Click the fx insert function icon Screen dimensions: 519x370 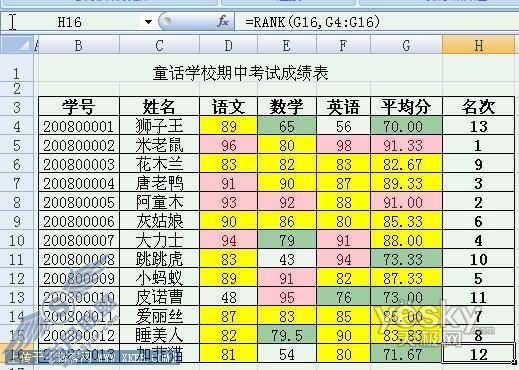point(223,22)
